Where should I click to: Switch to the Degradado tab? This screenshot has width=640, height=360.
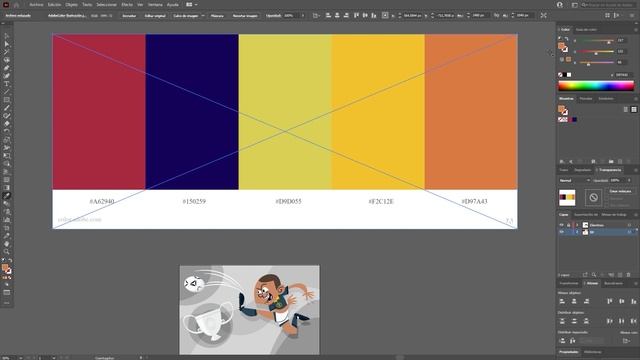click(582, 170)
